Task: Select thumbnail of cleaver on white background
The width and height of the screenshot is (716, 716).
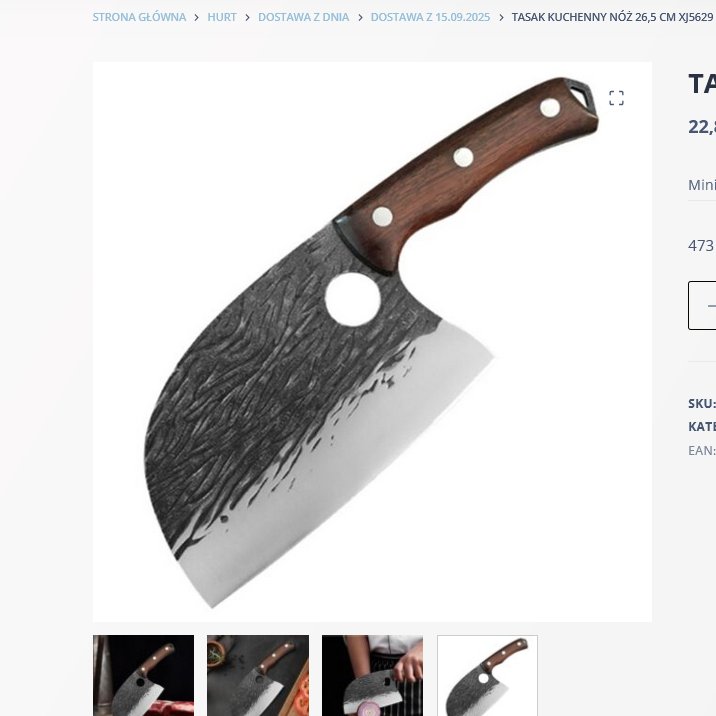Action: 487,675
